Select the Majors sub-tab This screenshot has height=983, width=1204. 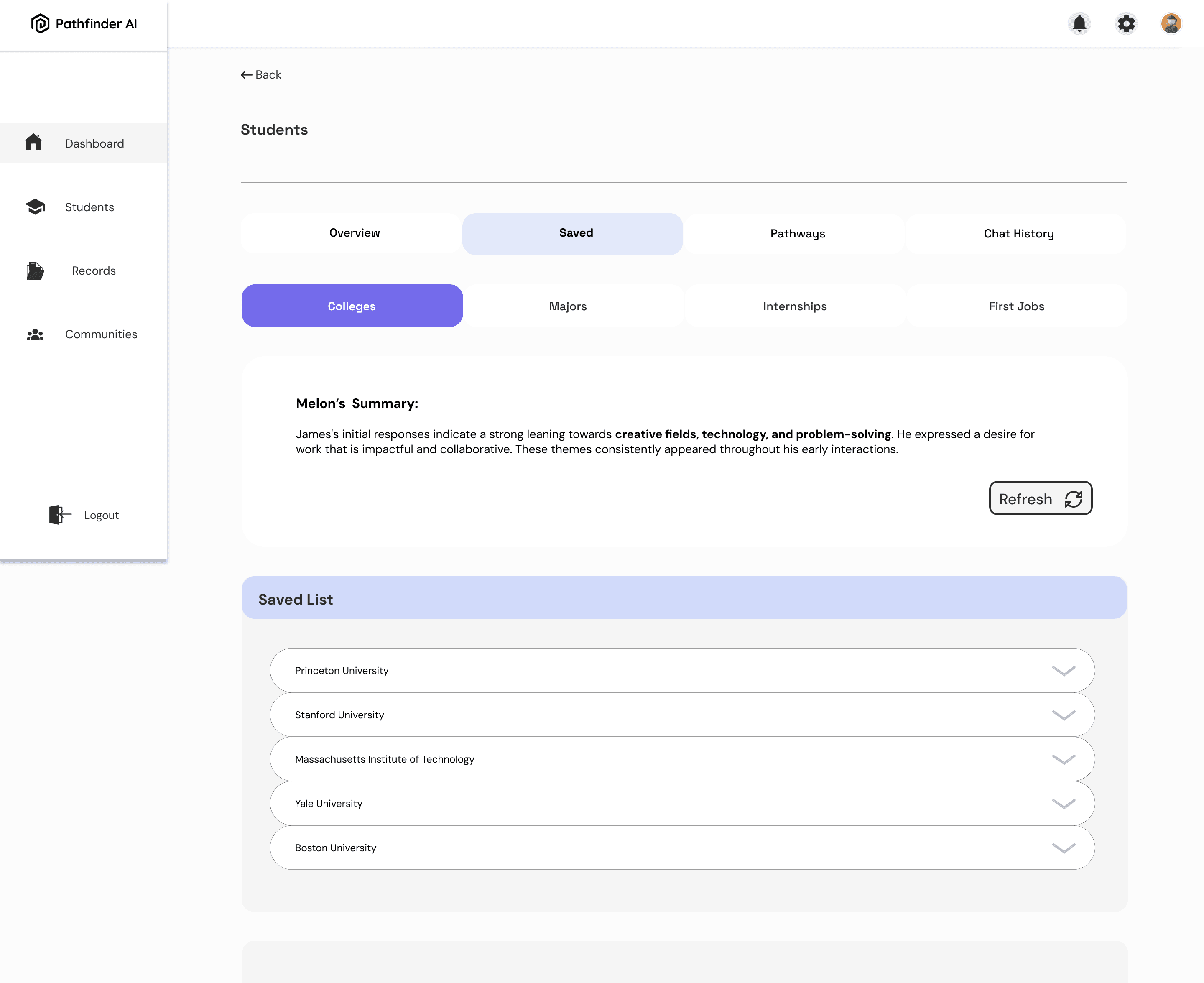[x=568, y=306]
